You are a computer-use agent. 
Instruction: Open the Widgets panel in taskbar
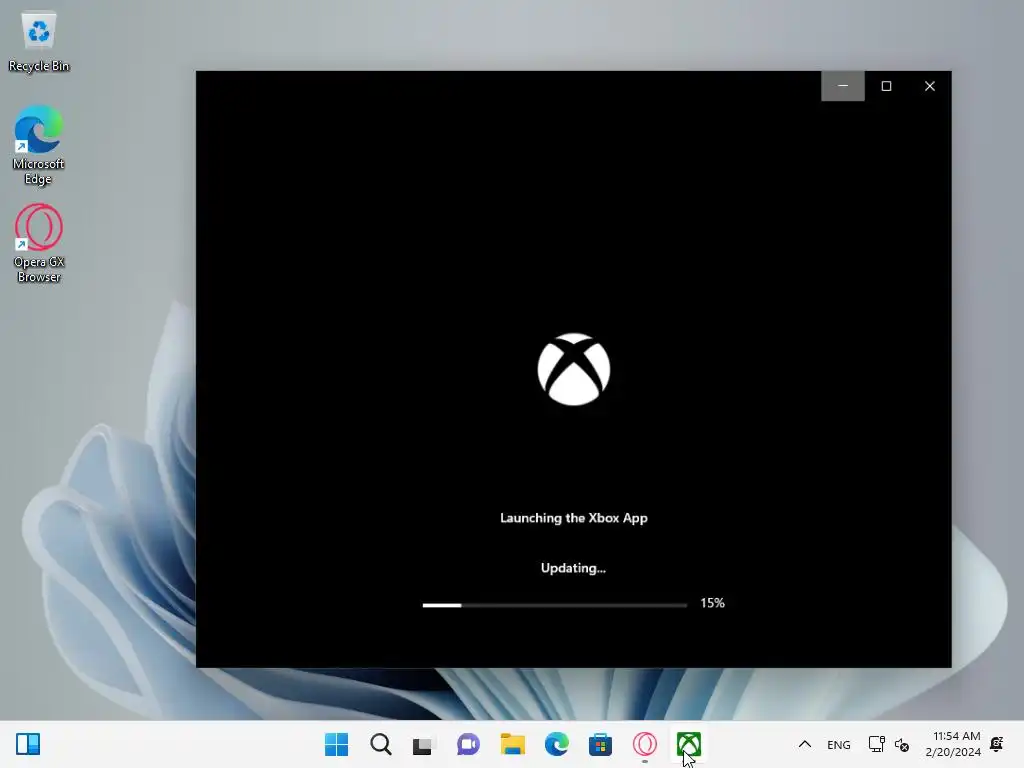pos(28,744)
